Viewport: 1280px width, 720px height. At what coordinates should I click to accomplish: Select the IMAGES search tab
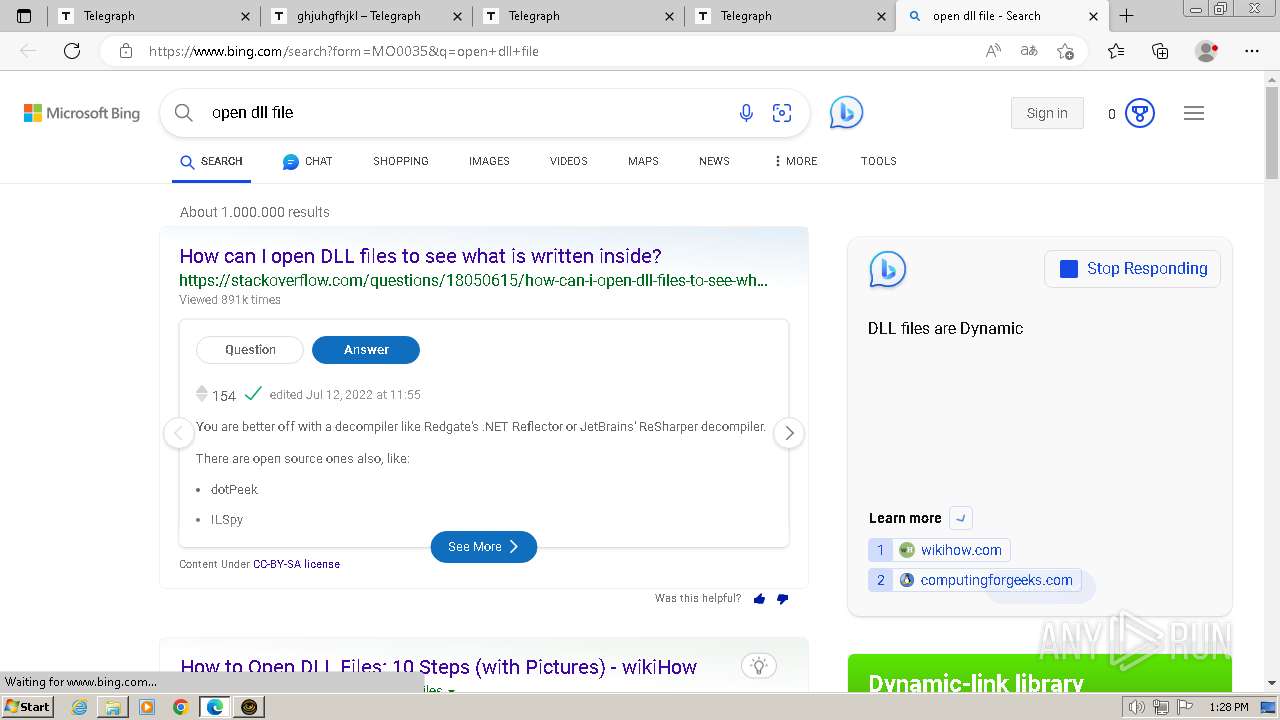coord(489,161)
